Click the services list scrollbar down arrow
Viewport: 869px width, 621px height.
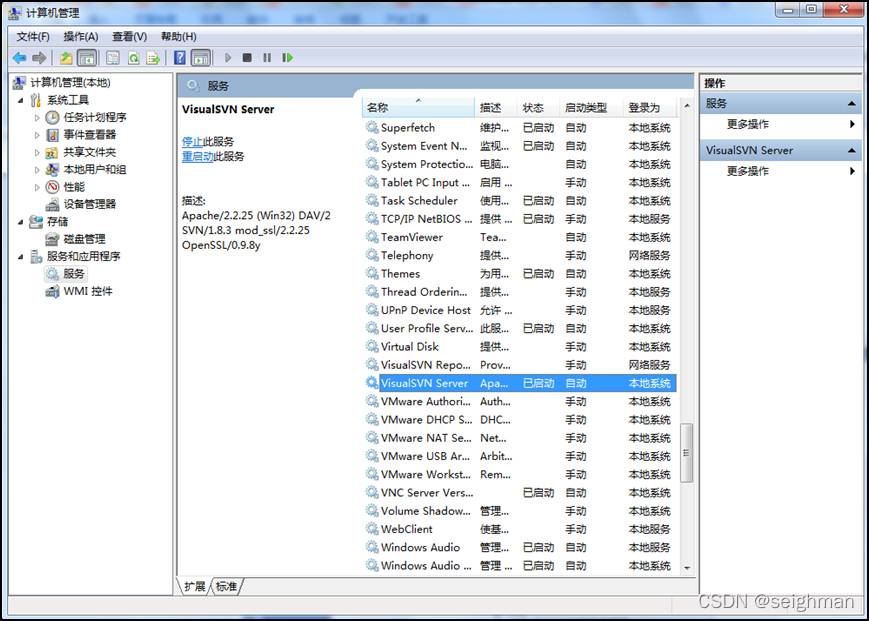(x=686, y=567)
